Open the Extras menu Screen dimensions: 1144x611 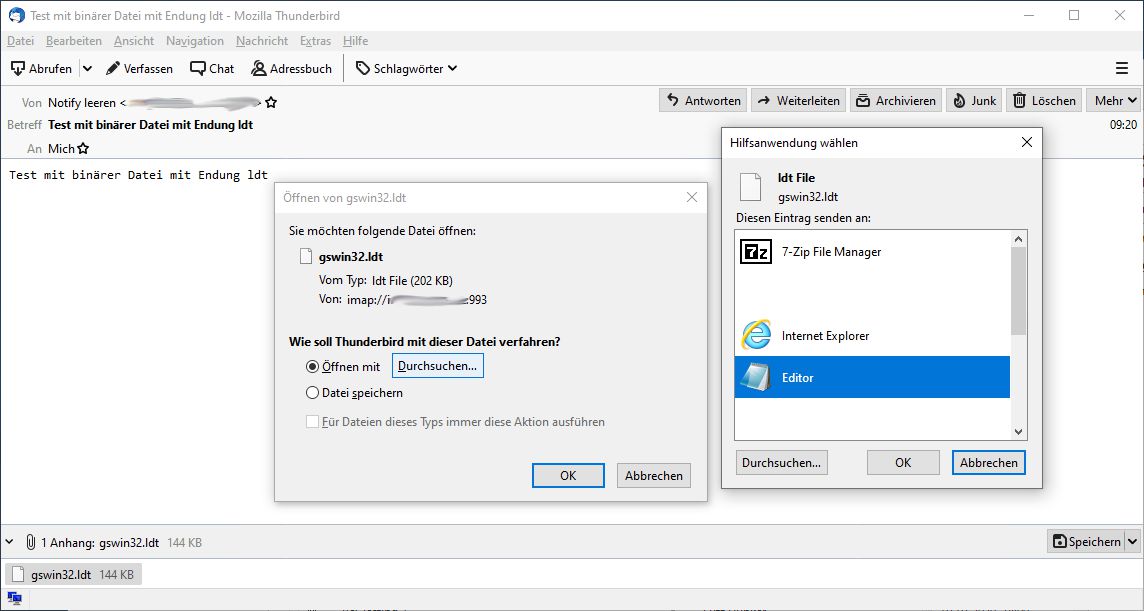pos(315,41)
